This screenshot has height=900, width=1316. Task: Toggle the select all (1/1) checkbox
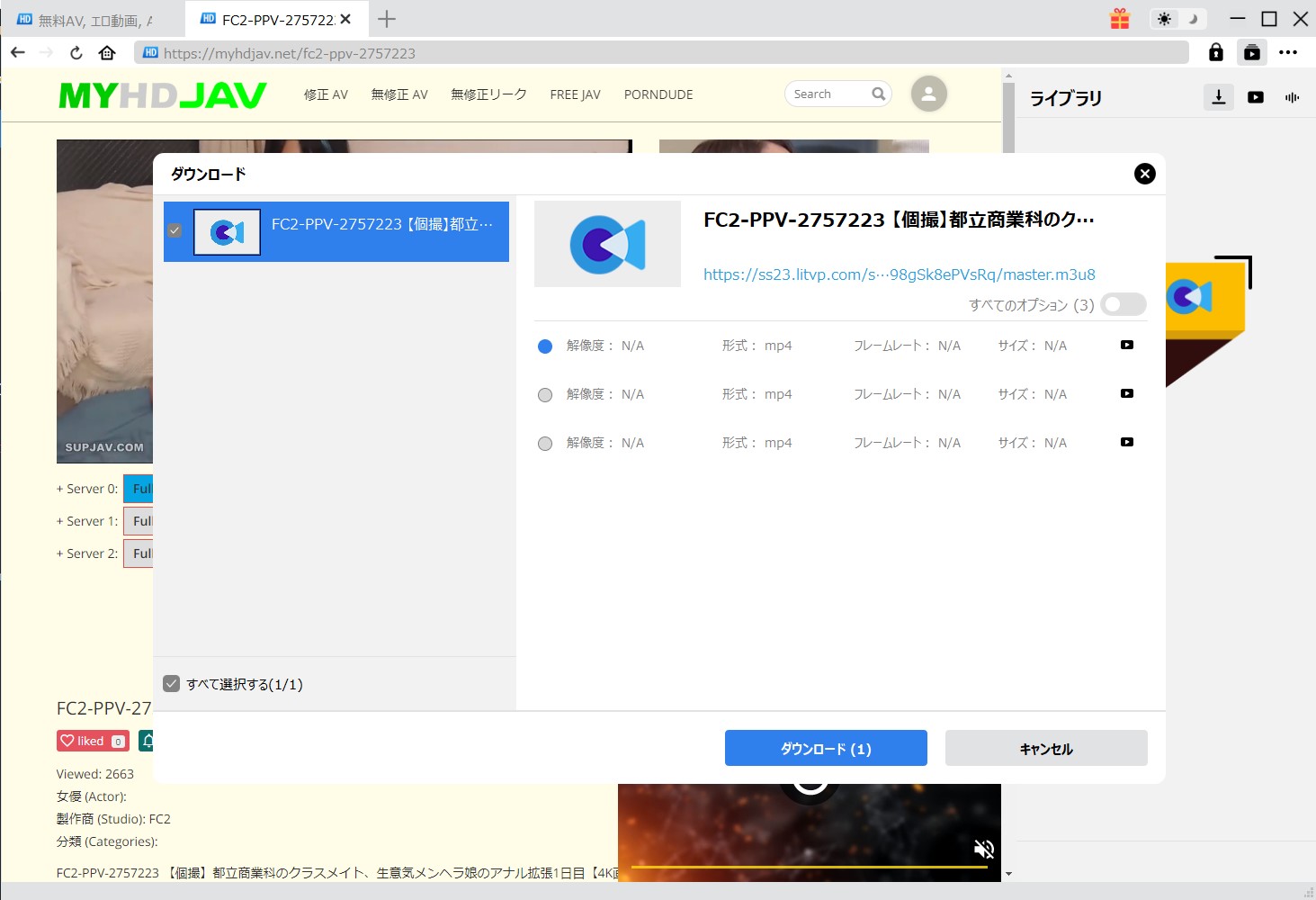[172, 684]
